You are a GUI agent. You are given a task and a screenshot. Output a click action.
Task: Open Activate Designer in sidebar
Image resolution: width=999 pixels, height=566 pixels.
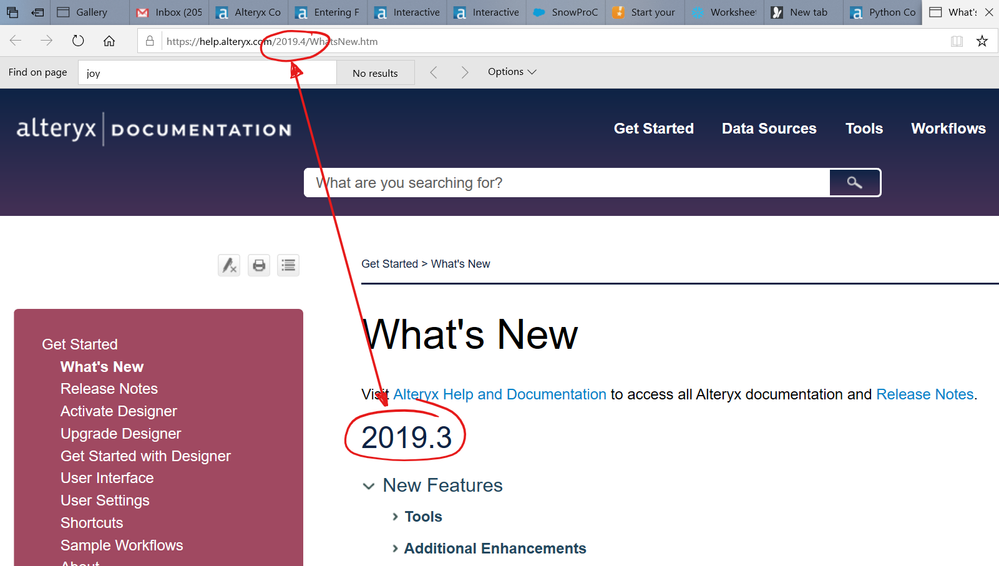(x=119, y=411)
